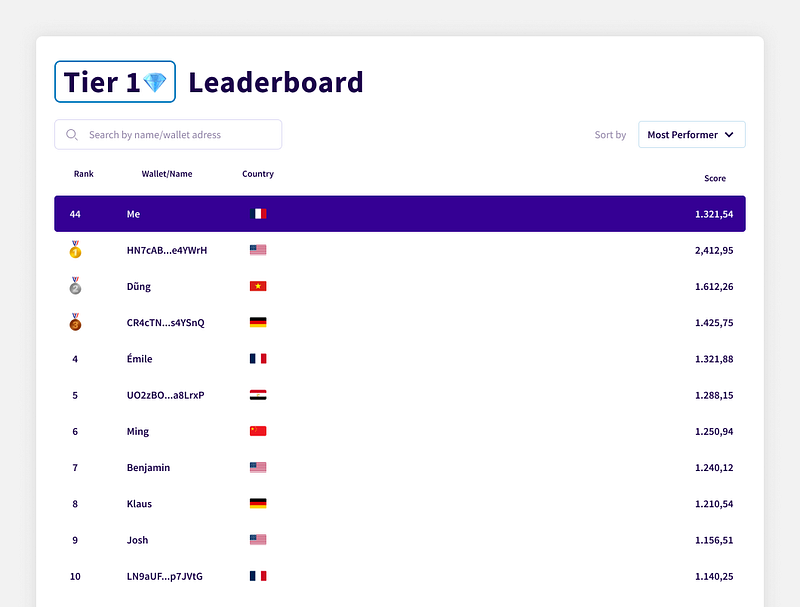800x607 pixels.
Task: Sort by the Rank column header
Action: (x=84, y=174)
